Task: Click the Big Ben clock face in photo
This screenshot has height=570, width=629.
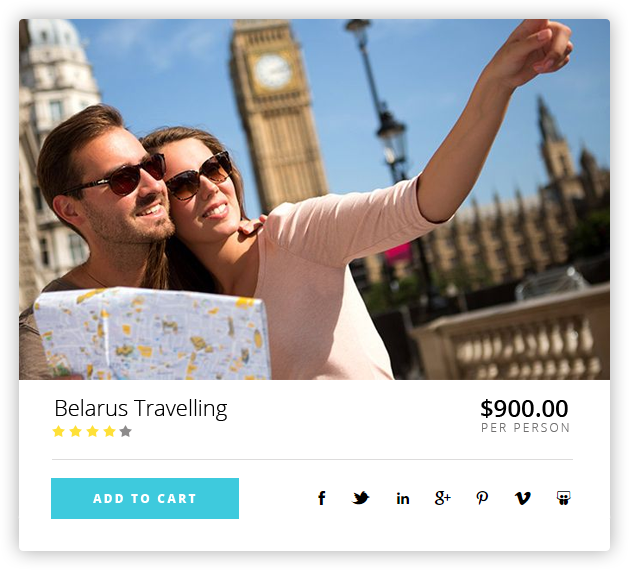Action: pyautogui.click(x=273, y=71)
